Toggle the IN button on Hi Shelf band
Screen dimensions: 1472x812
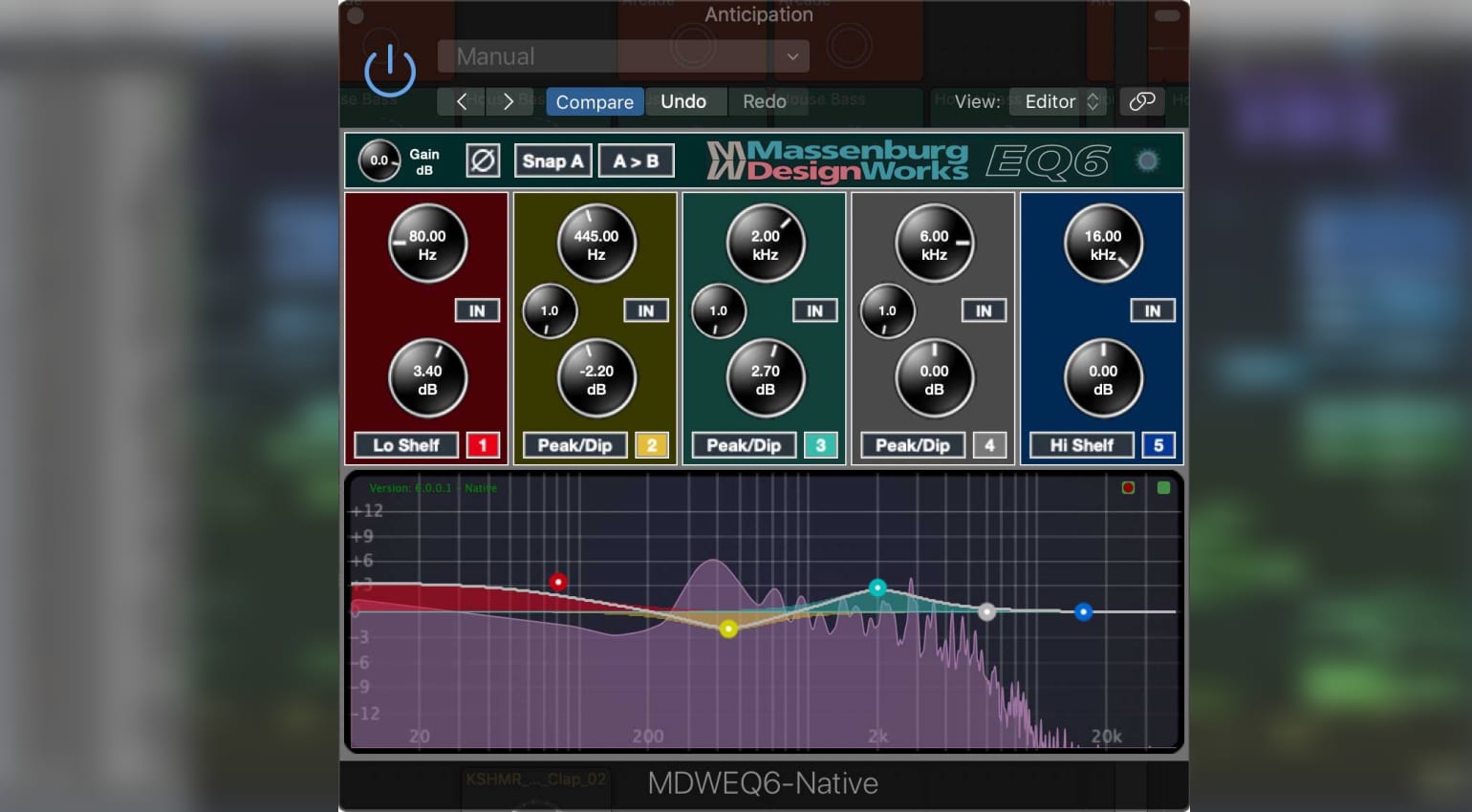pos(1153,310)
